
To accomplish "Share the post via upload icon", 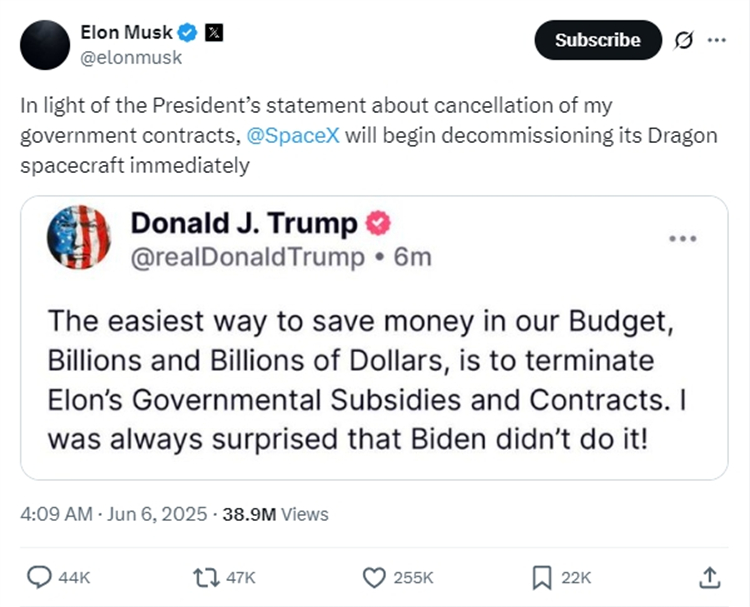I will coord(708,576).
